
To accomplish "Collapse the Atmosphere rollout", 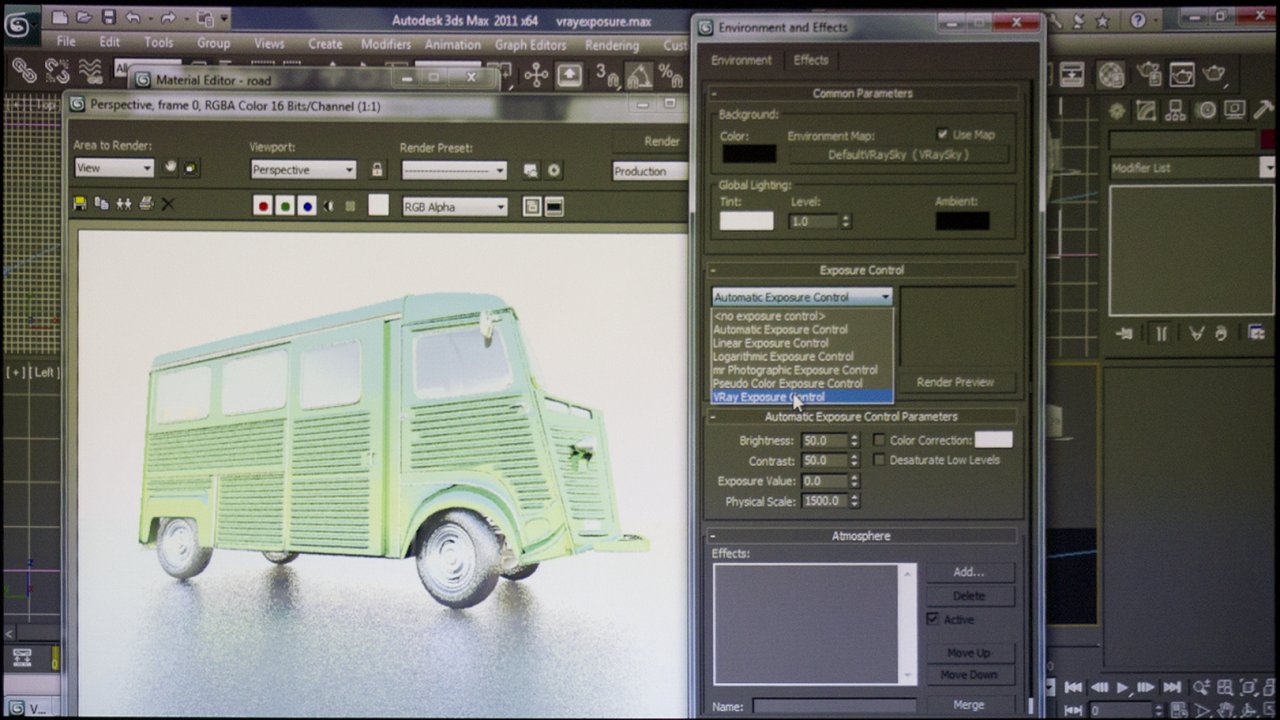I will click(862, 536).
